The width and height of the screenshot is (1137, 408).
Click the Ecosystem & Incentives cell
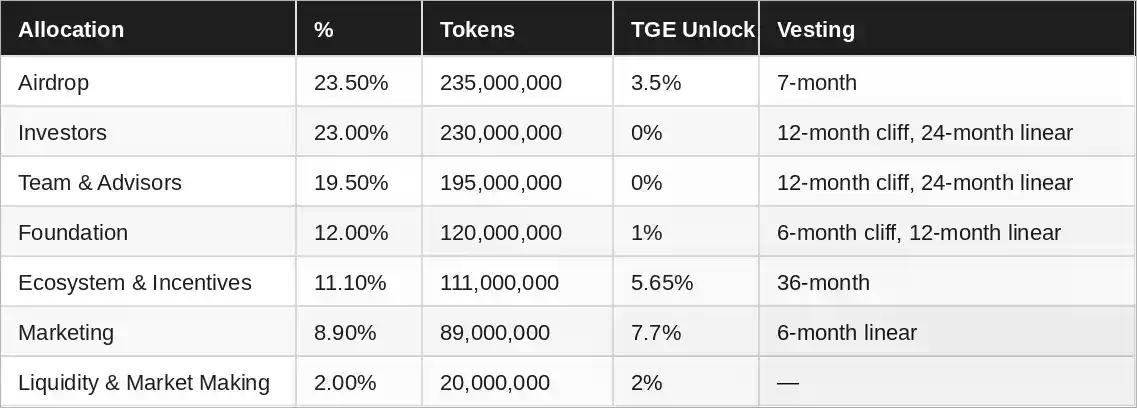(135, 283)
